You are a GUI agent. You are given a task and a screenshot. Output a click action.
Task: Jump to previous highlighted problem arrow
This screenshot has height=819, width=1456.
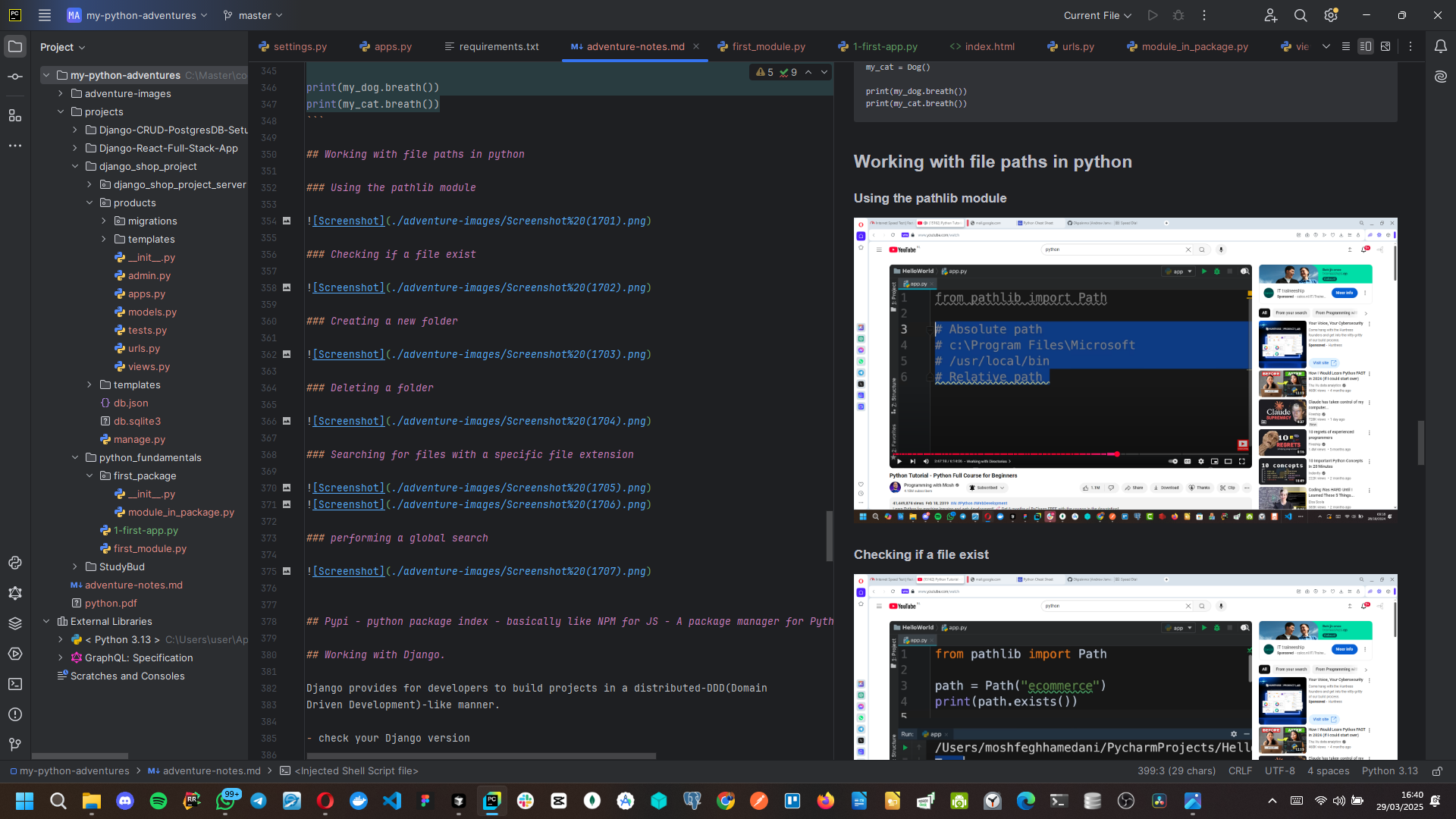(808, 72)
